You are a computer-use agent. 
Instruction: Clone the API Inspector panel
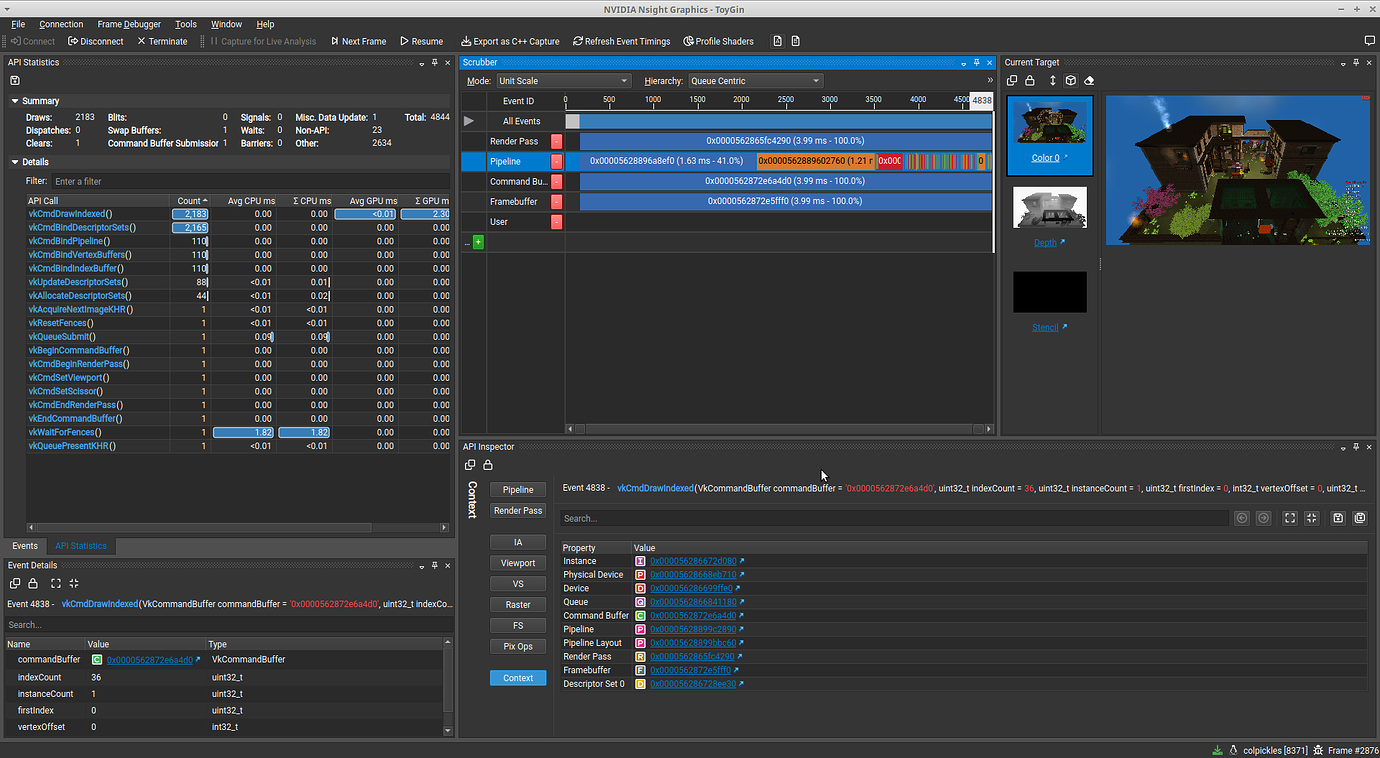[x=470, y=465]
